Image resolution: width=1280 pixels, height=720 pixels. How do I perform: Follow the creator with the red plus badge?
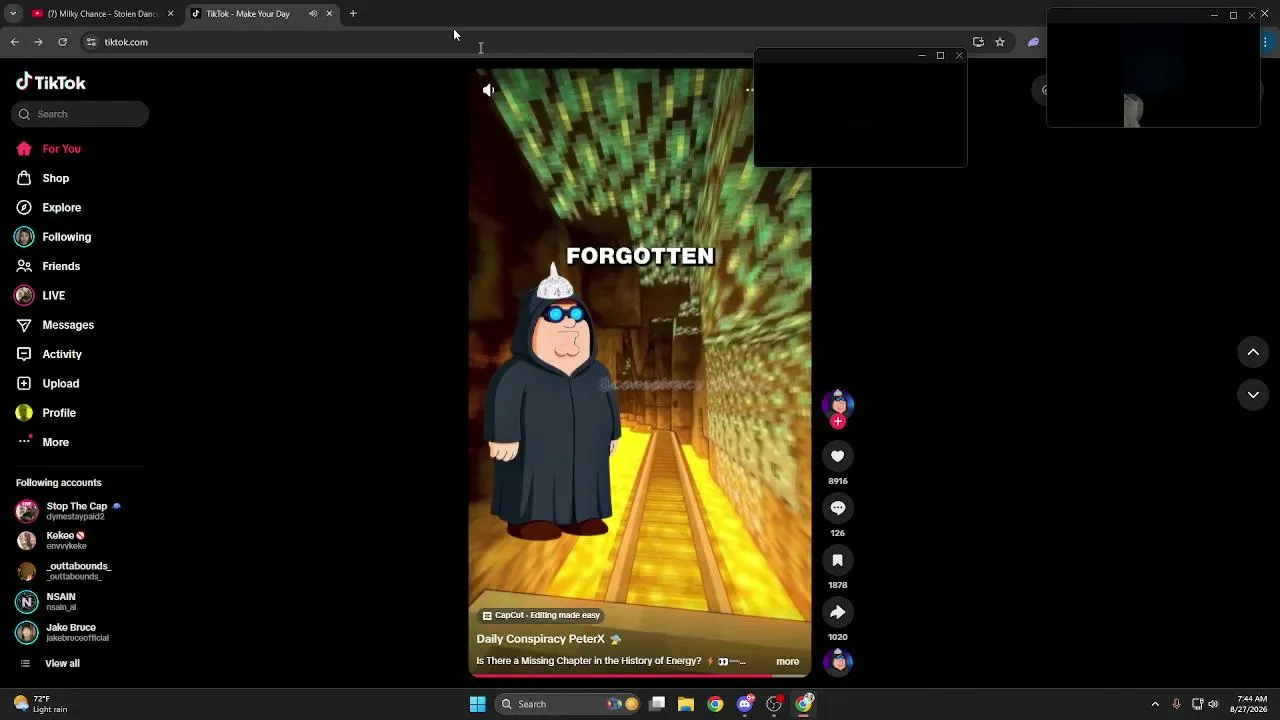coord(838,422)
